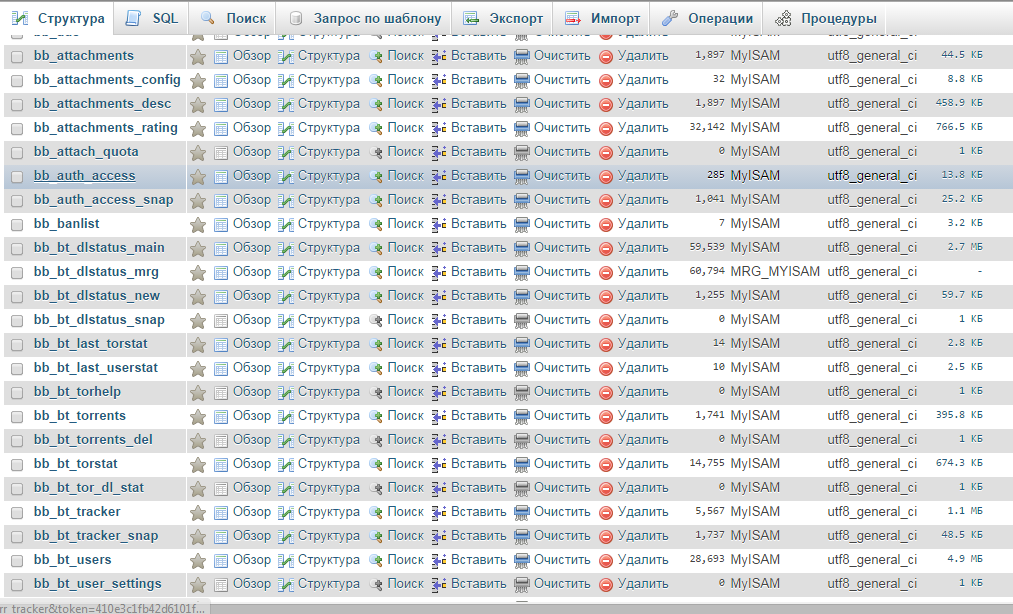Go to the Операции tab
This screenshot has width=1013, height=614.
(x=708, y=18)
